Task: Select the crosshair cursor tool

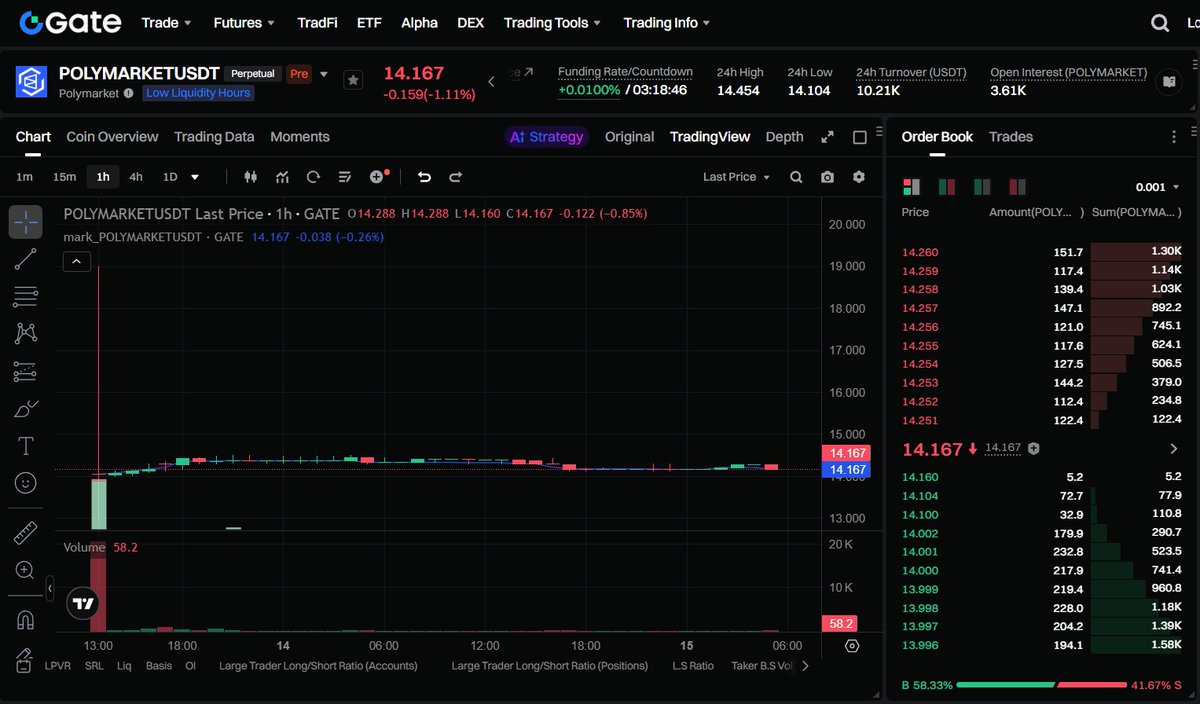Action: click(26, 222)
